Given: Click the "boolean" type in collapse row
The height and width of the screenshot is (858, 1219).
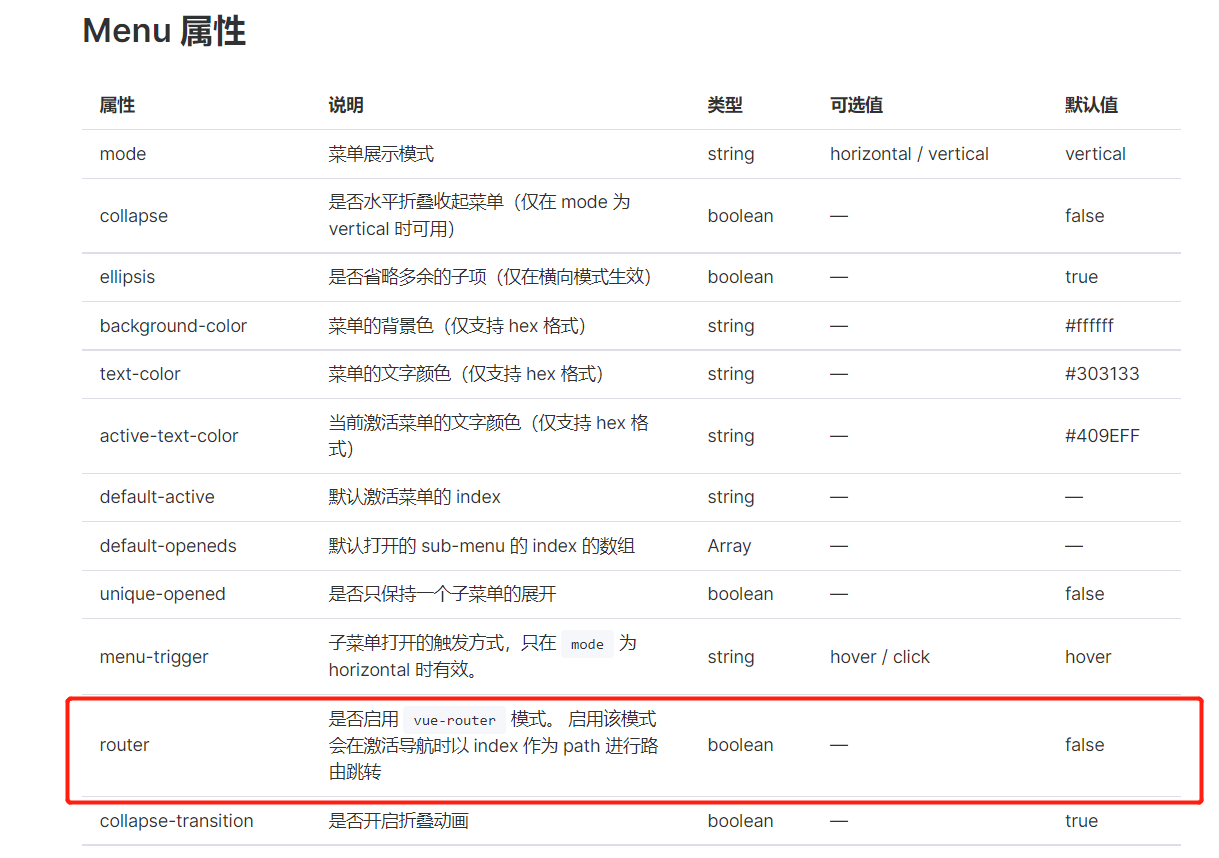Looking at the screenshot, I should pyautogui.click(x=740, y=216).
